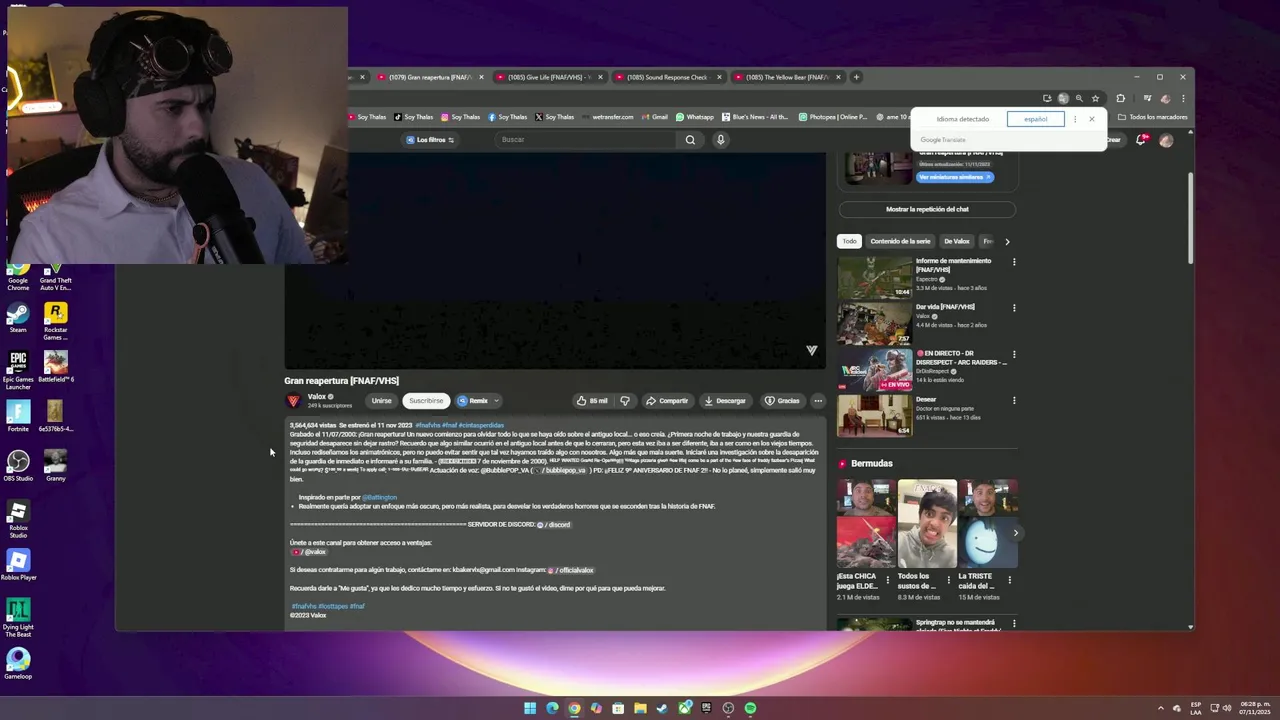The image size is (1280, 720).
Task: Open the Whatsapp bookmark
Action: pos(695,117)
